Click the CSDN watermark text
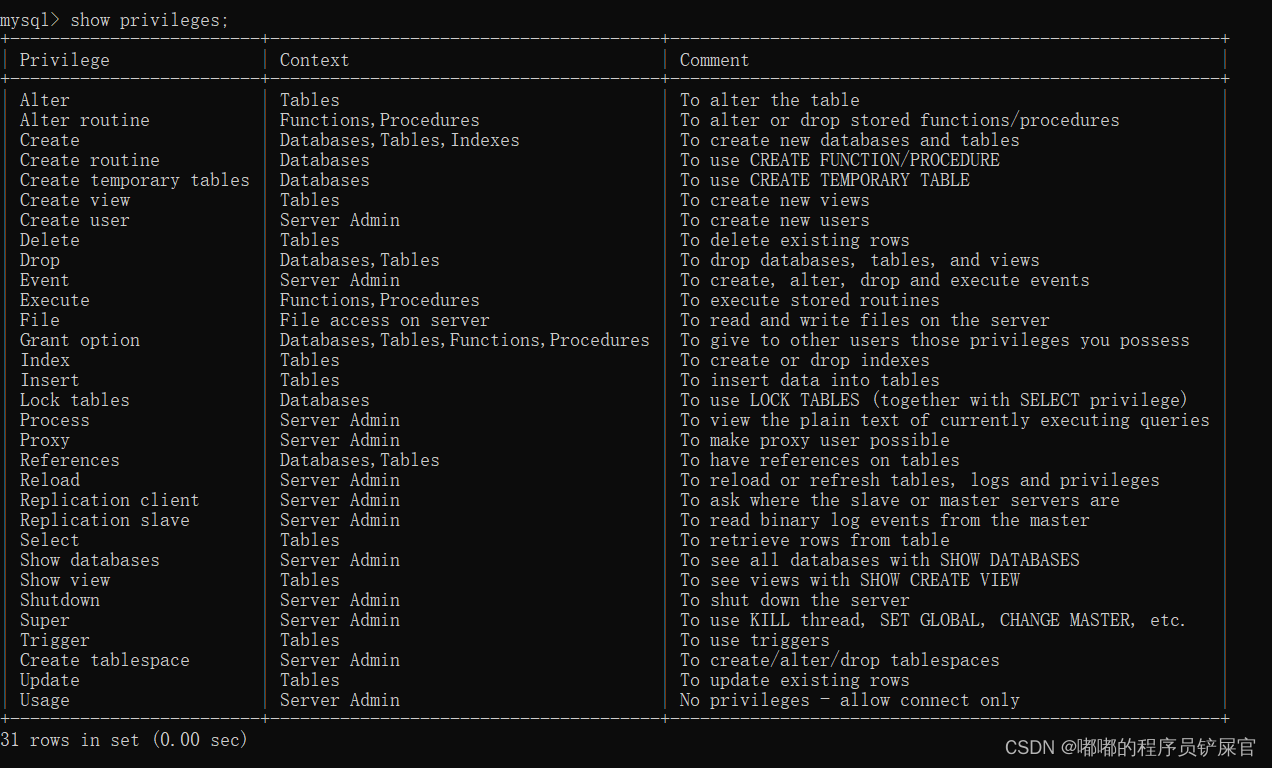 click(x=1129, y=747)
